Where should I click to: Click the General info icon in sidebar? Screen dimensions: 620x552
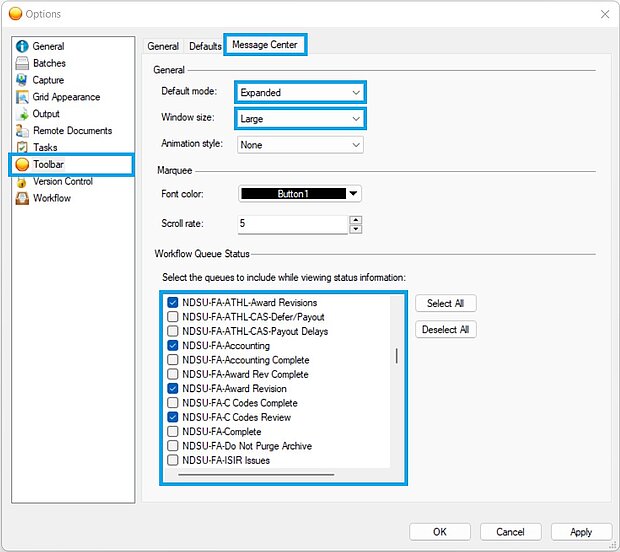[x=22, y=46]
